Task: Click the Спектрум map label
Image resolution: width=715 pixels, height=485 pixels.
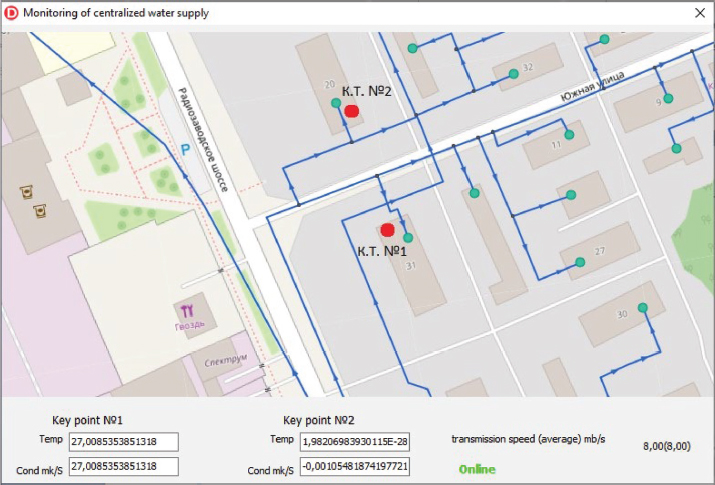Action: (x=225, y=358)
